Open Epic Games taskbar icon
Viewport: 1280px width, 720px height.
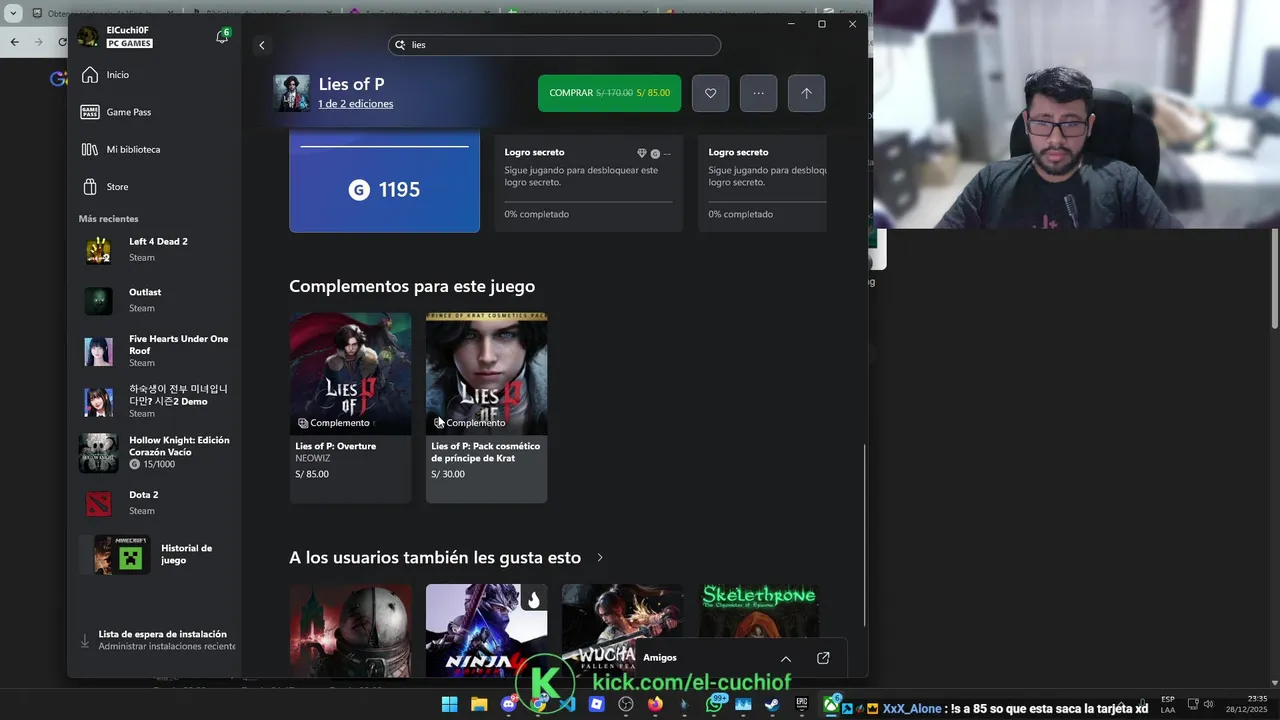coord(802,705)
